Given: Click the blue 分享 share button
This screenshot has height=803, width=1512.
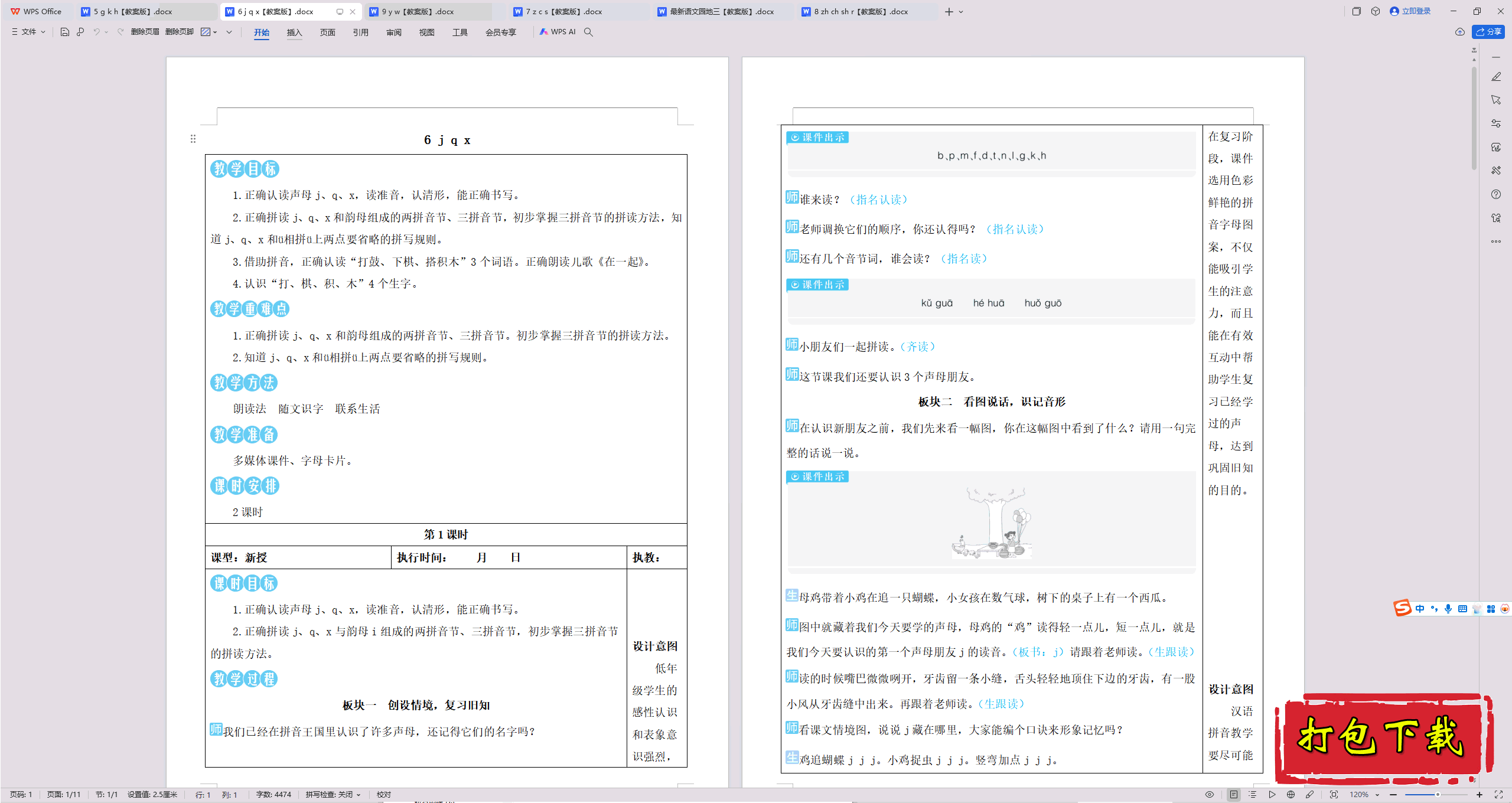Looking at the screenshot, I should (1488, 32).
